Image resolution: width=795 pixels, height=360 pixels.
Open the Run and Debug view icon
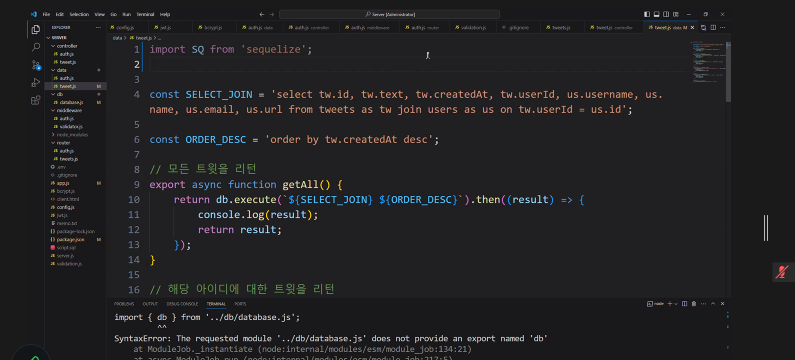[35, 82]
